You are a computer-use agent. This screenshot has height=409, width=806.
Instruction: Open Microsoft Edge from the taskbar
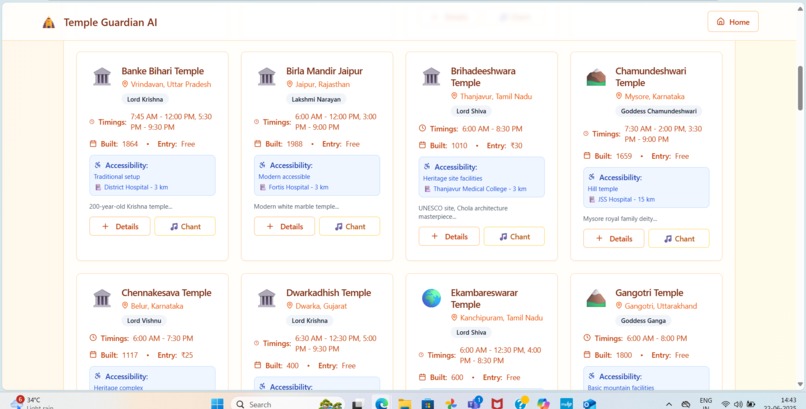(x=381, y=404)
